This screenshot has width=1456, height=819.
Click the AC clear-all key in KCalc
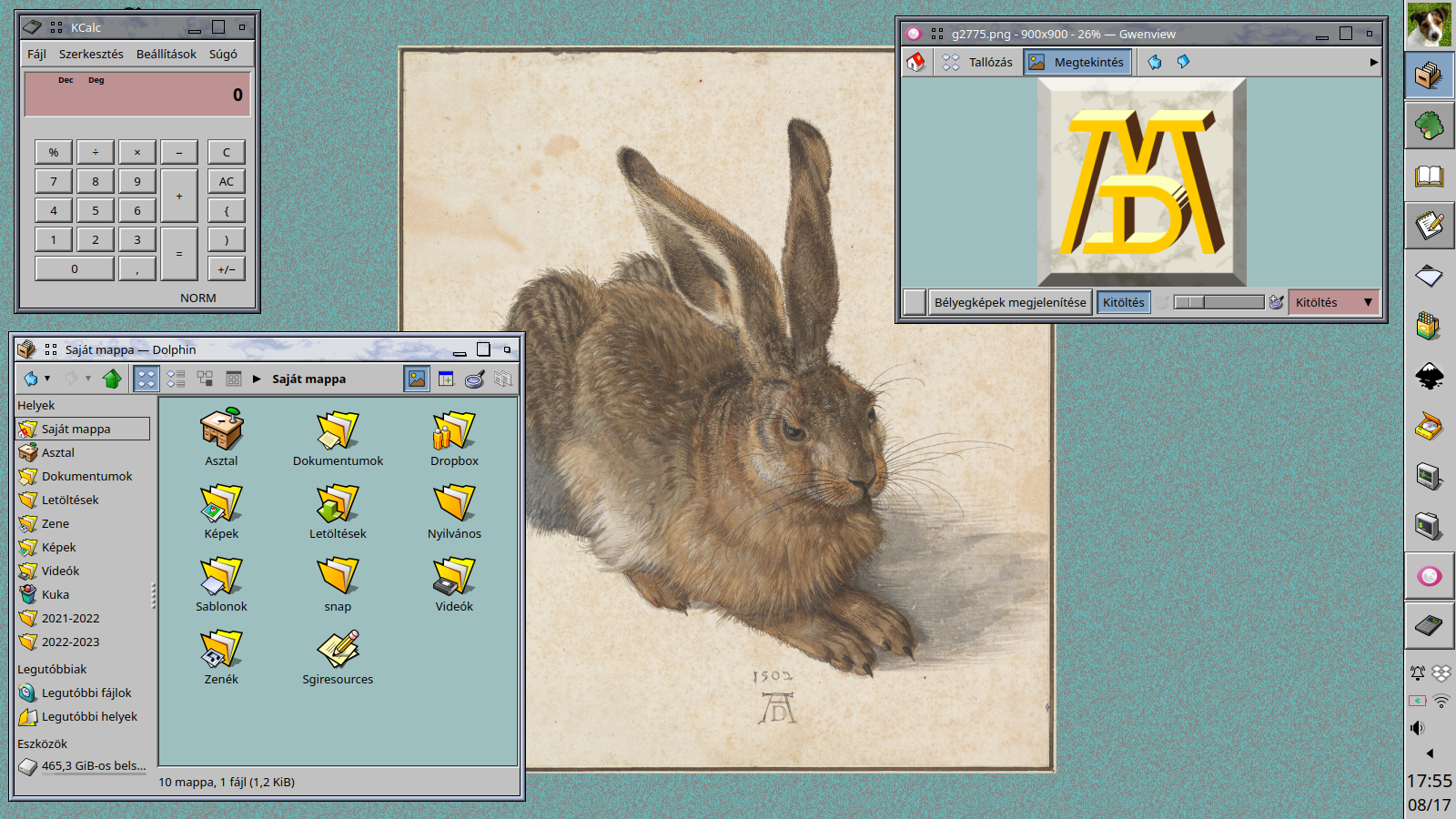(227, 181)
